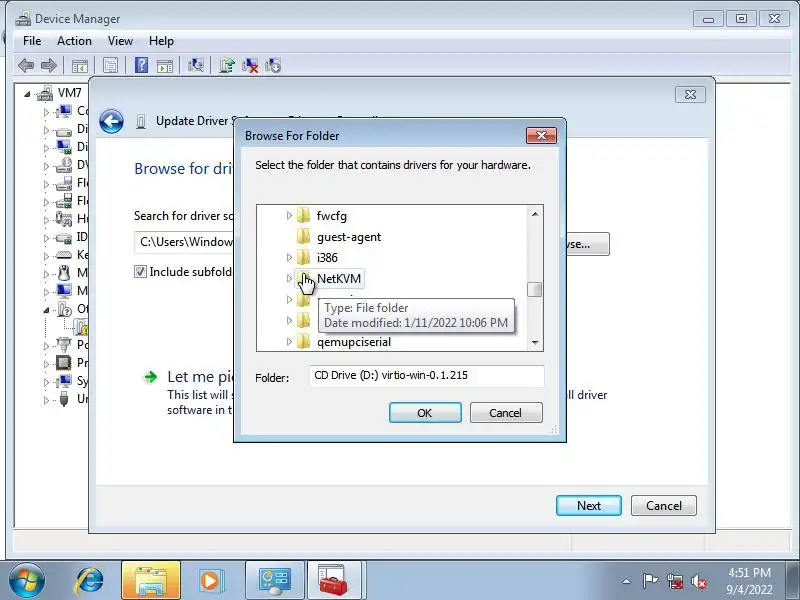This screenshot has height=600, width=800.
Task: Click the blue Help question-mark toolbar icon
Action: [x=141, y=65]
